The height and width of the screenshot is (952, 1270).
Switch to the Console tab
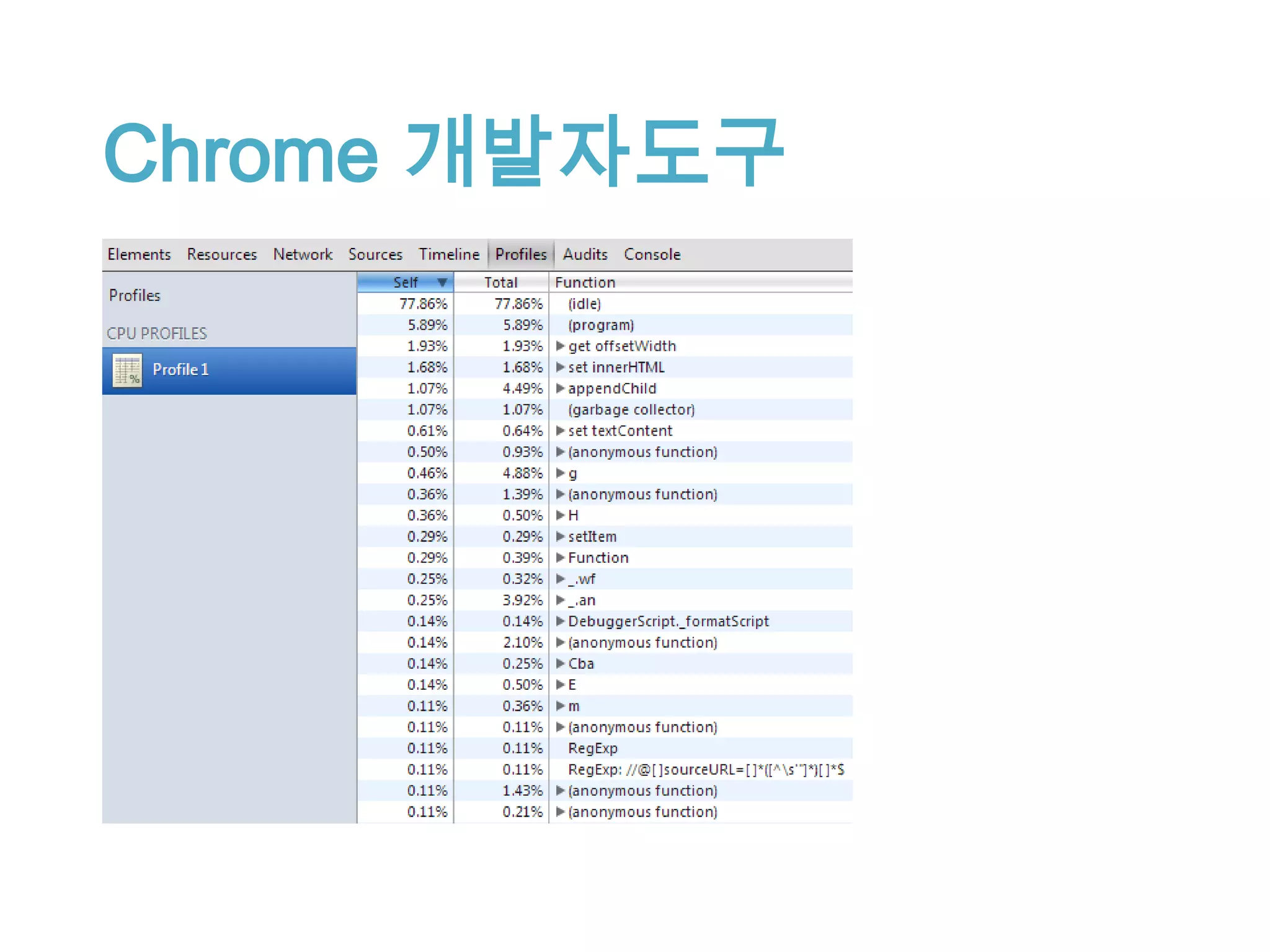652,255
